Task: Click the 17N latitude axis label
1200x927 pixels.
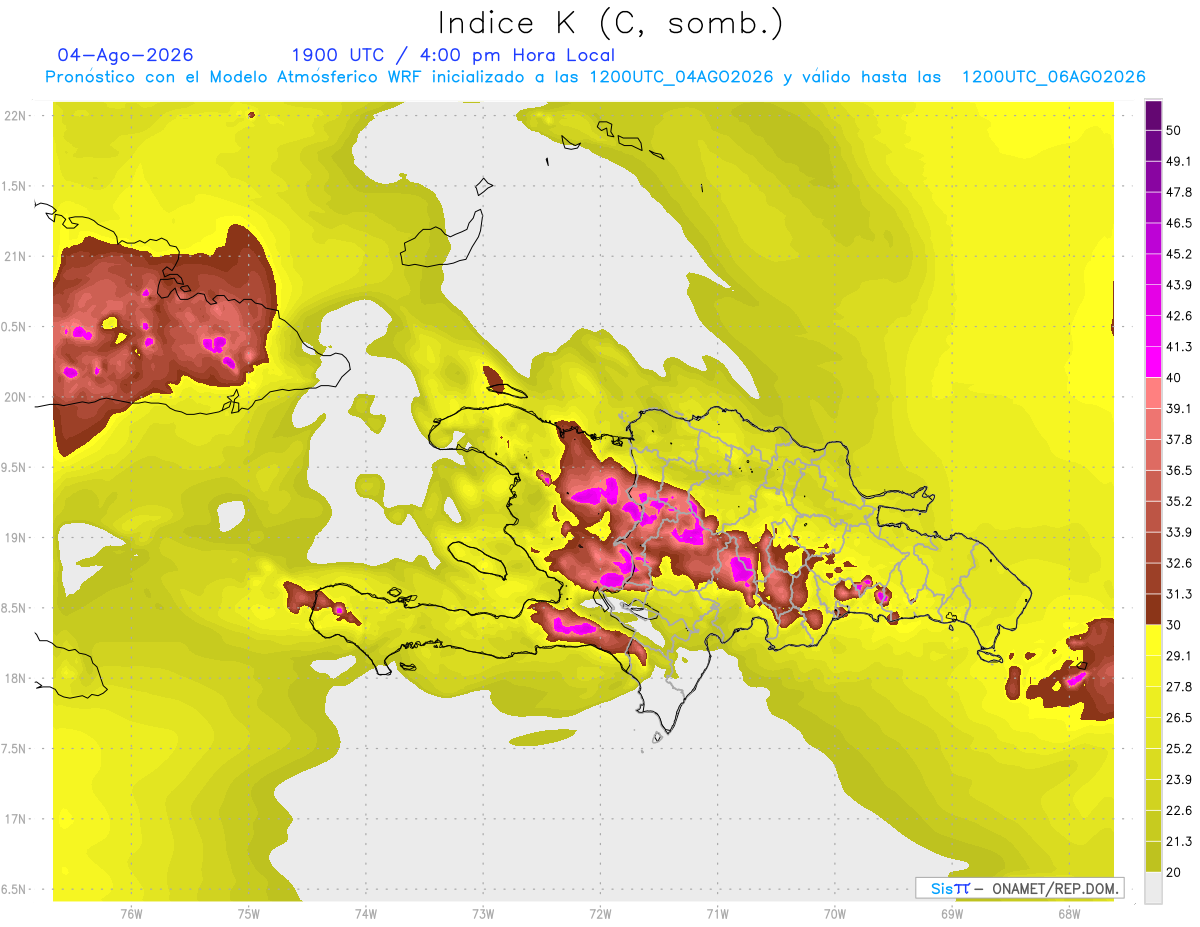Action: point(15,819)
